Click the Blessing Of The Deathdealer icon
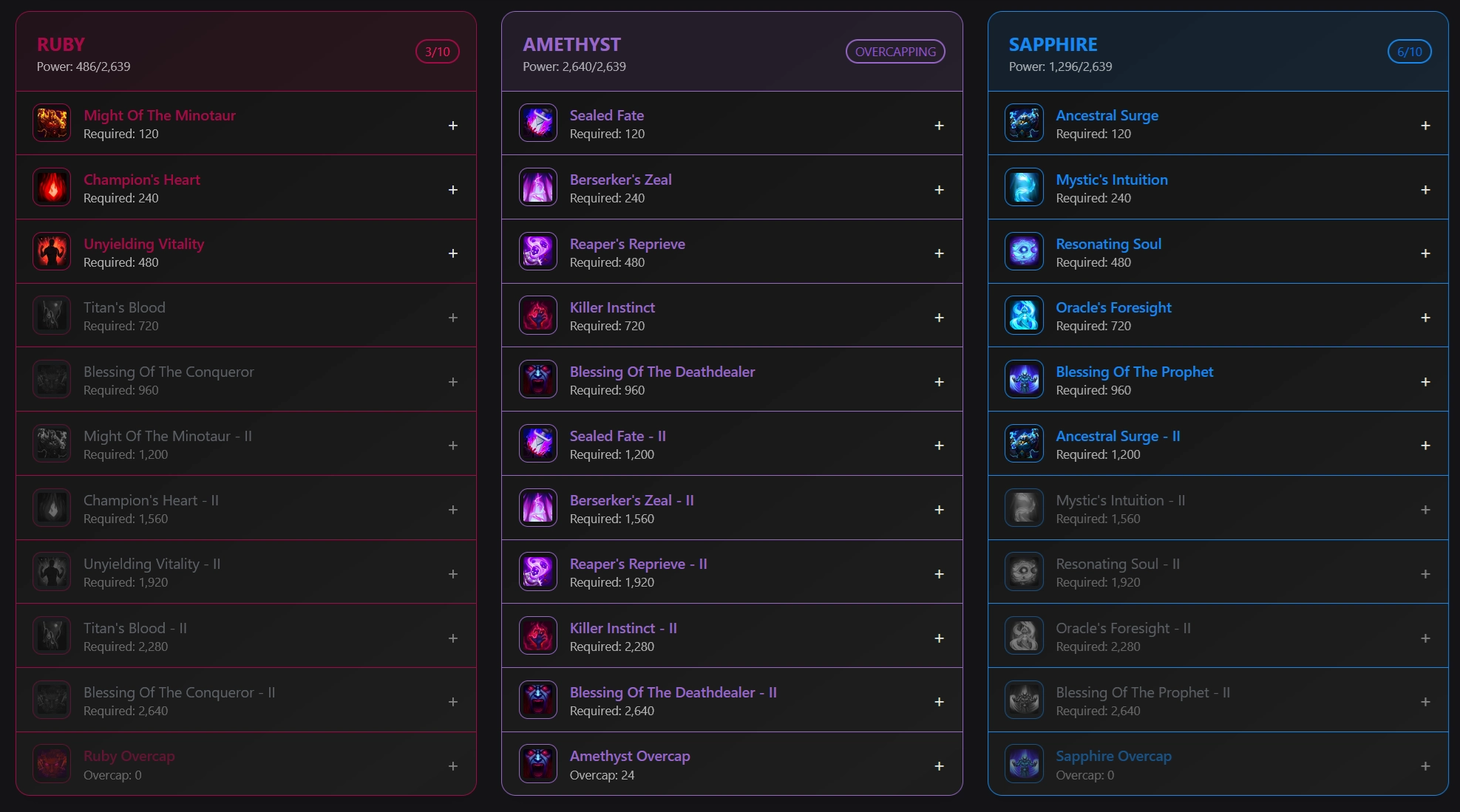 point(538,380)
